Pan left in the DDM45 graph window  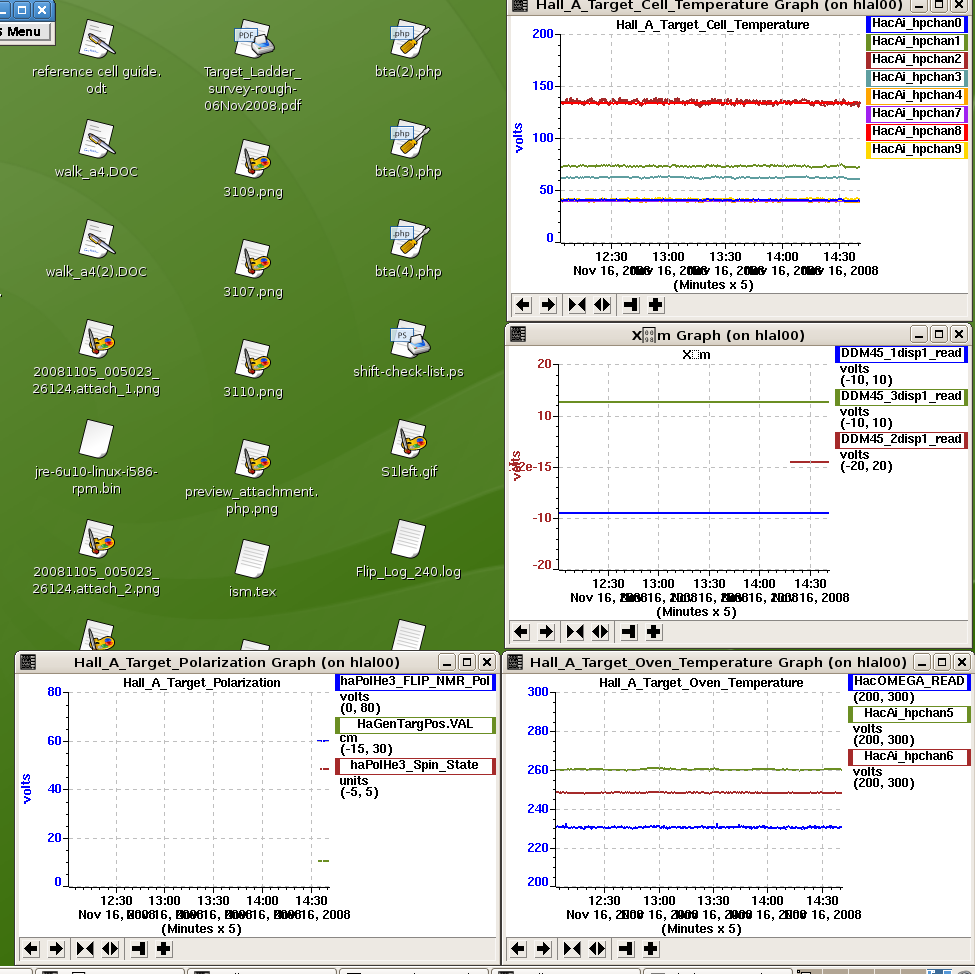(x=521, y=632)
